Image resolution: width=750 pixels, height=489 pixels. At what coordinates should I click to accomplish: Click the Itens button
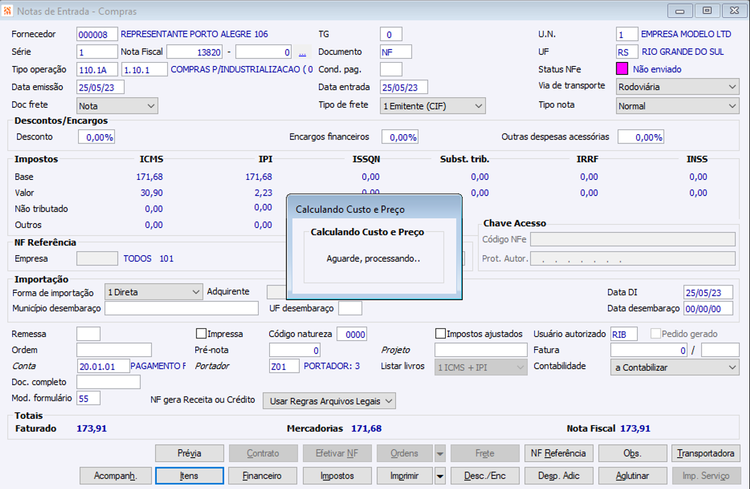click(189, 476)
